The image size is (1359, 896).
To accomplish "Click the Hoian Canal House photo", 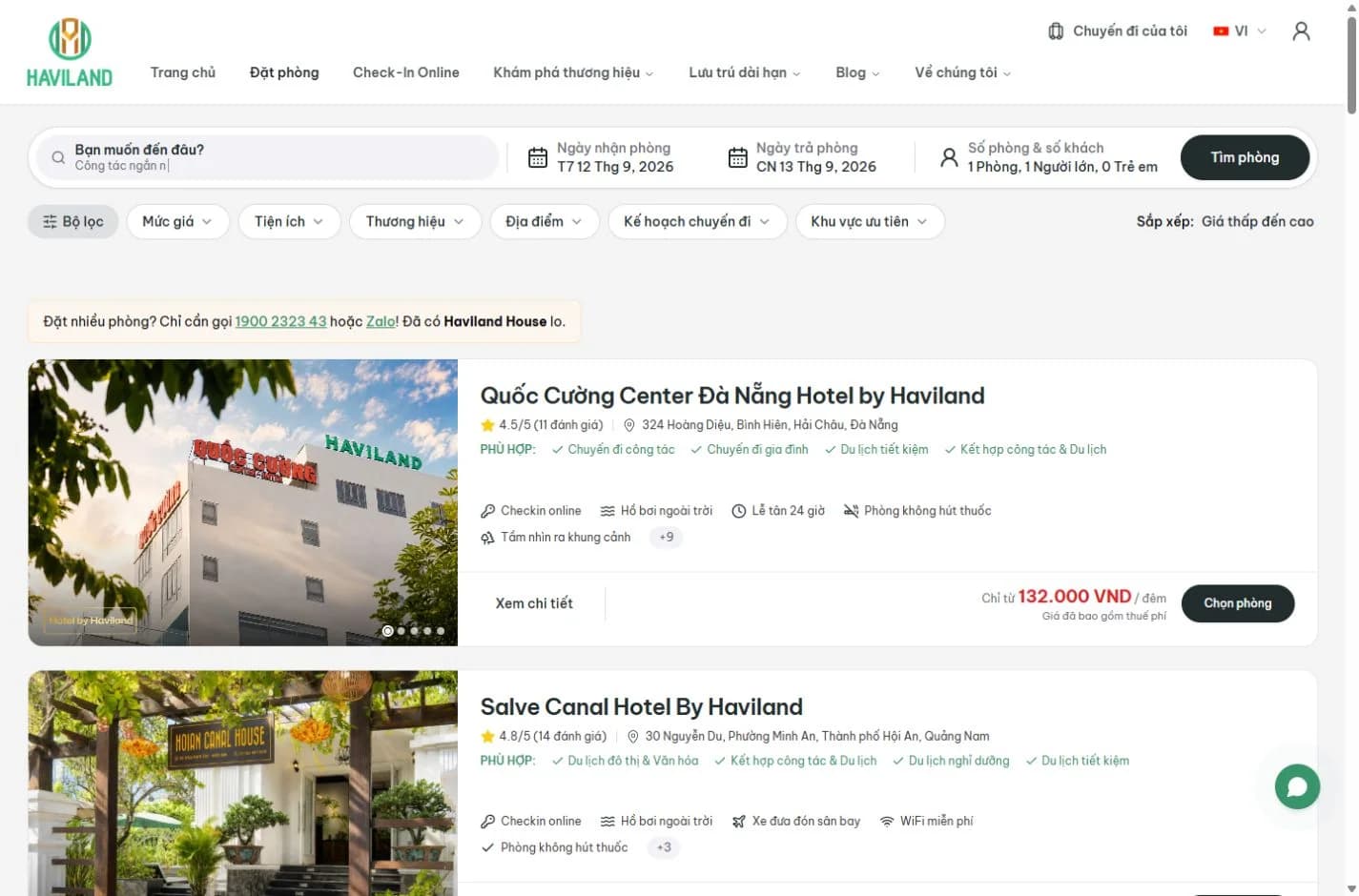I will click(243, 783).
